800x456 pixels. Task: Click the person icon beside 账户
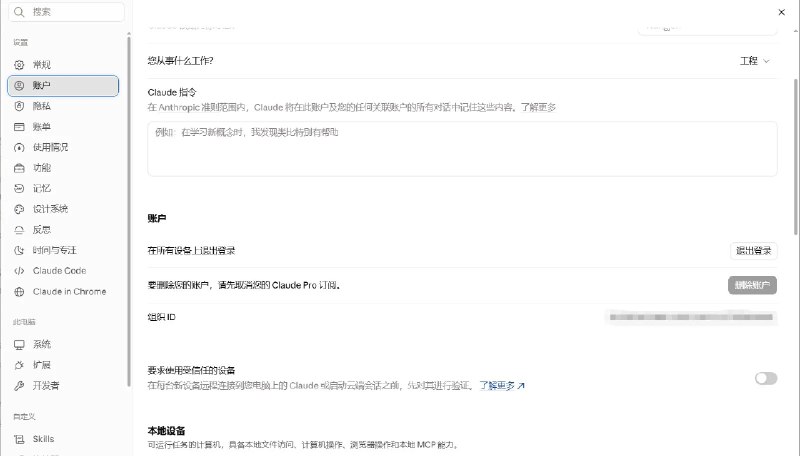click(x=19, y=86)
